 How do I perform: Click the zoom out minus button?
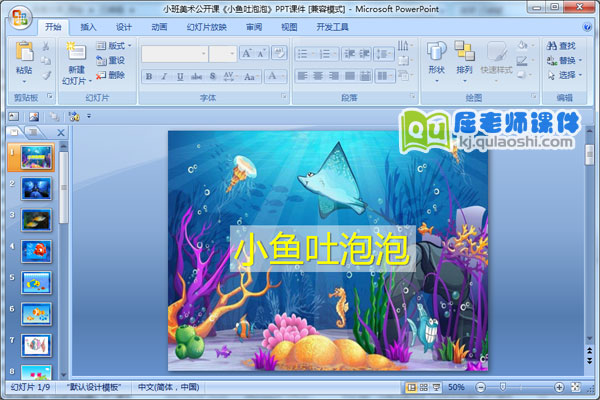481,387
